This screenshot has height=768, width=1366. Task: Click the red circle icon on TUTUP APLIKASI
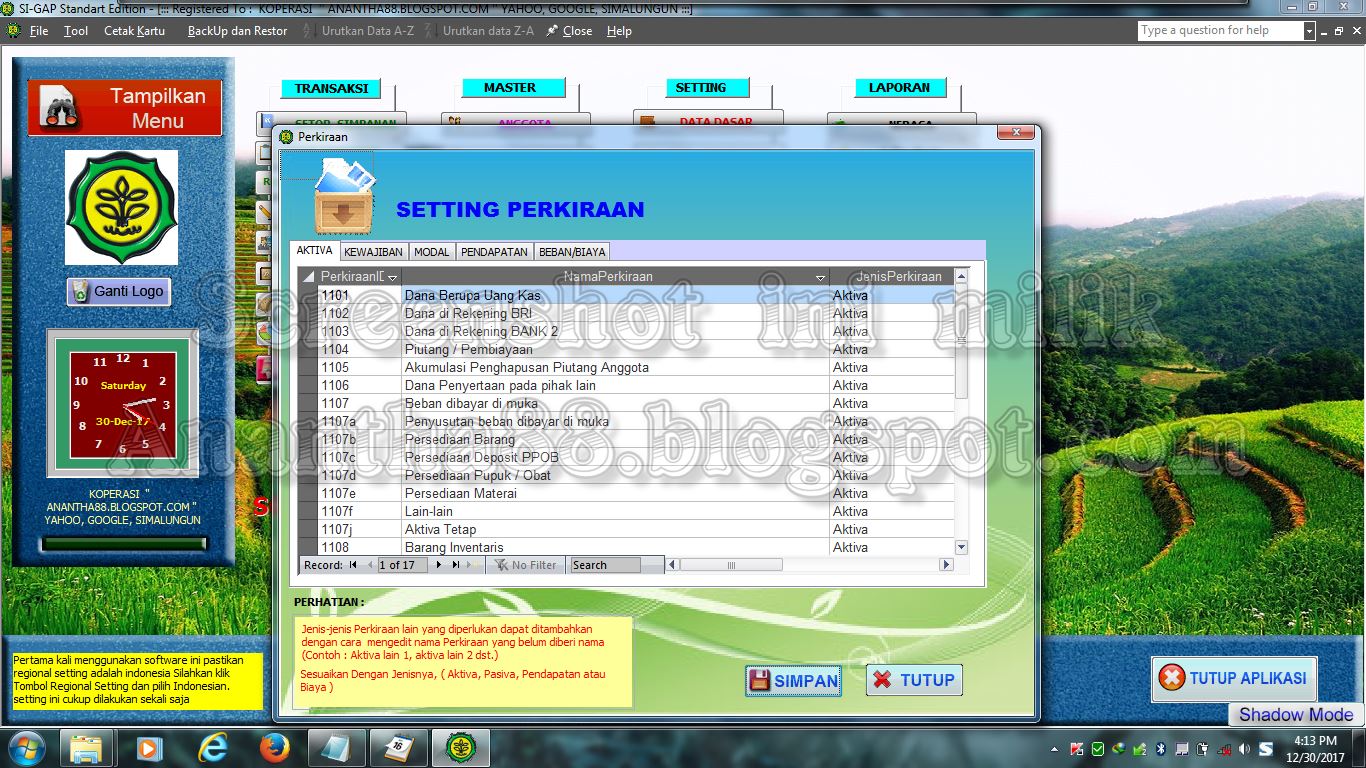tap(1171, 678)
